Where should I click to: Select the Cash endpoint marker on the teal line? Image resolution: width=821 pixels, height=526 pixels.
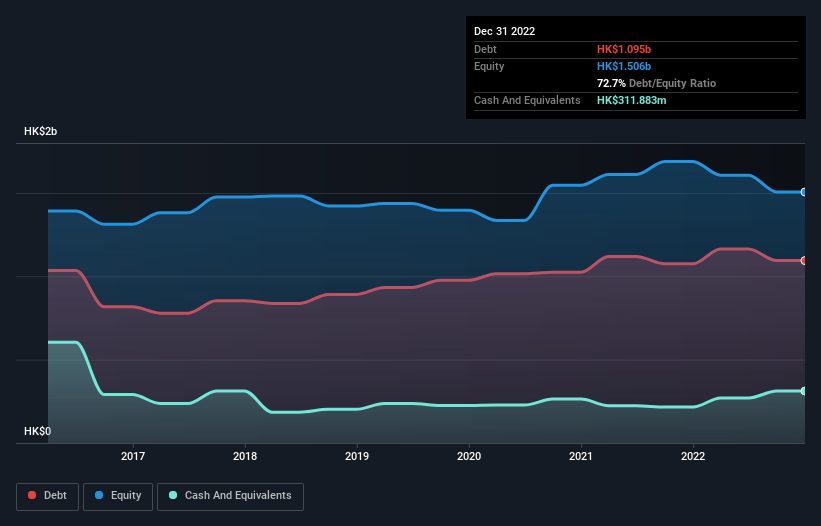(x=804, y=391)
